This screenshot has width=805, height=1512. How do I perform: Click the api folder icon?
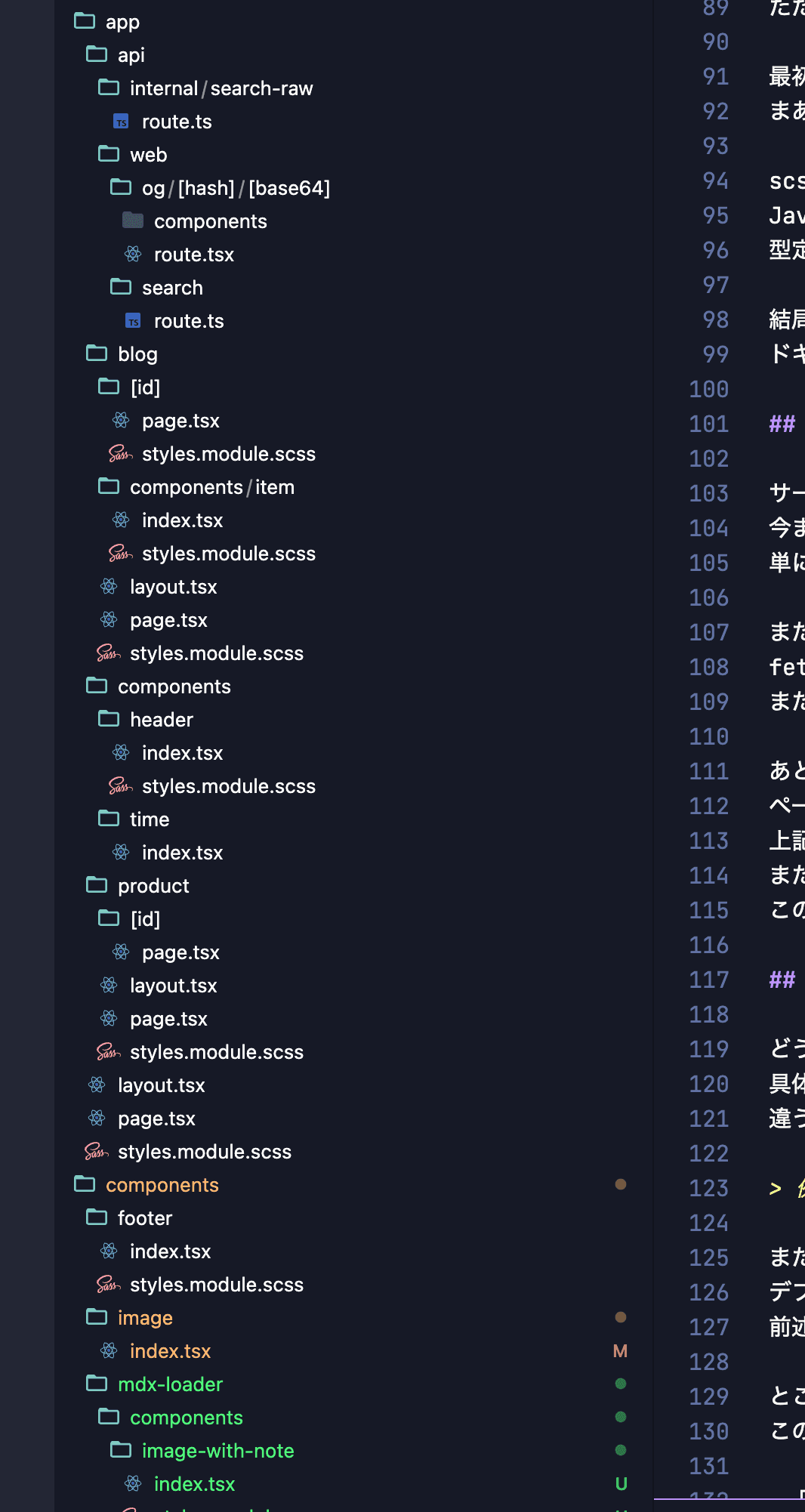coord(97,54)
